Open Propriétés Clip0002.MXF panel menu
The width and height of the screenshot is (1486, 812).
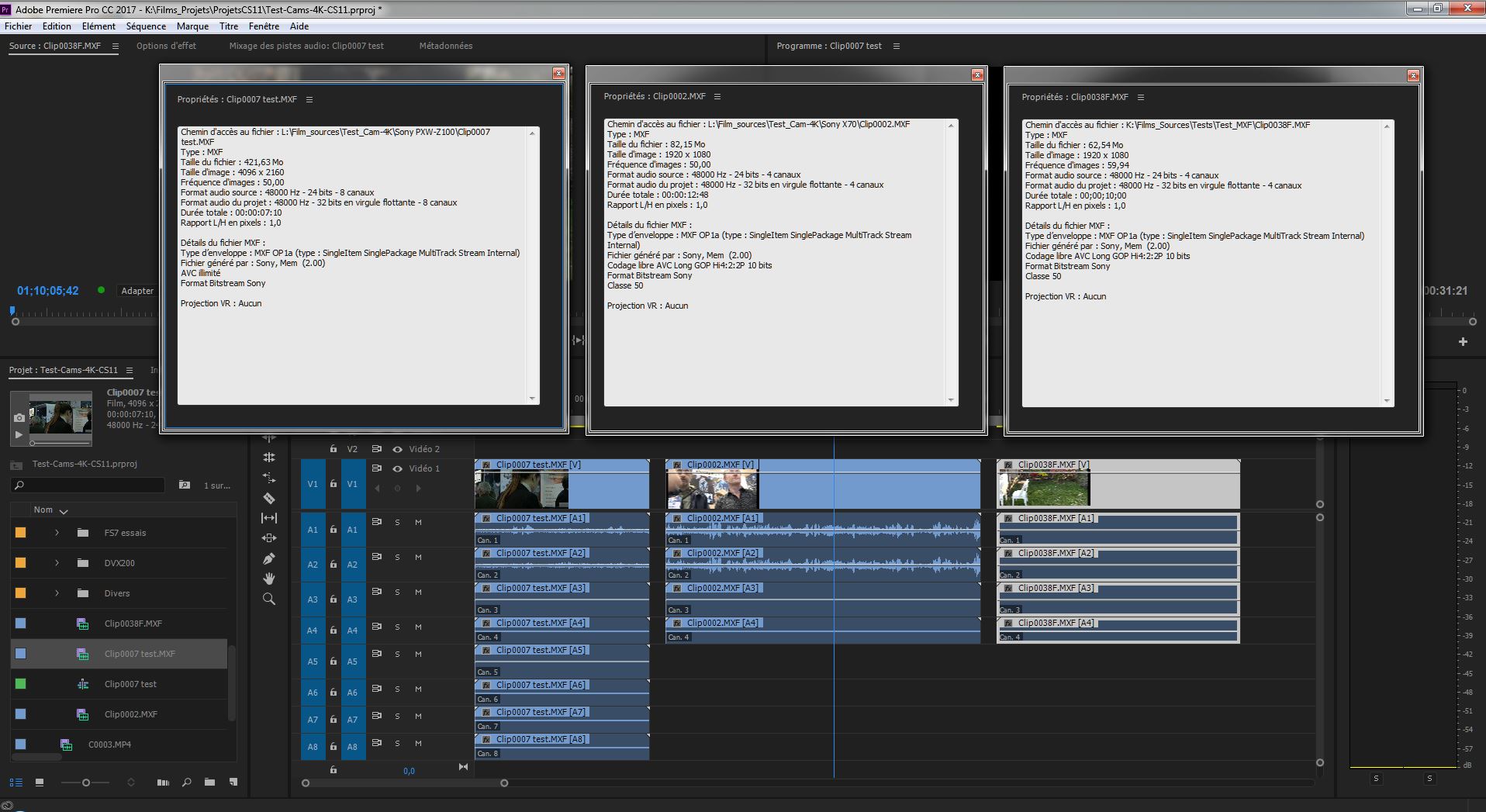click(x=717, y=96)
